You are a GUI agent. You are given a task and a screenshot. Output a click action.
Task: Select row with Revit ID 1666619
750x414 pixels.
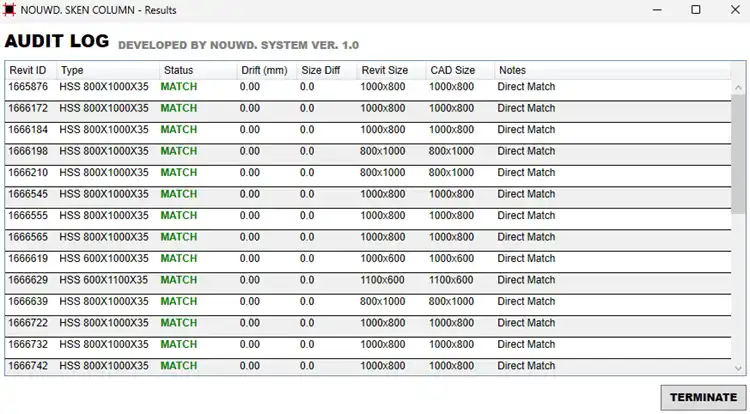pos(368,261)
